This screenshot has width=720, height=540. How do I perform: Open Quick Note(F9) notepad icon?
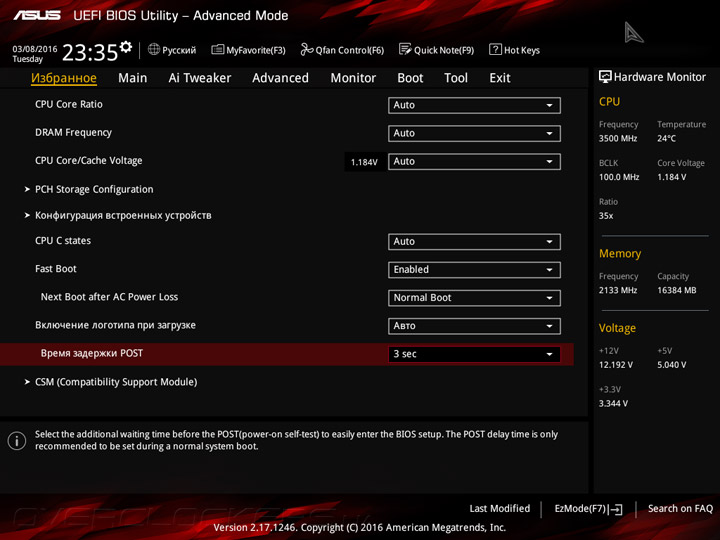(405, 49)
